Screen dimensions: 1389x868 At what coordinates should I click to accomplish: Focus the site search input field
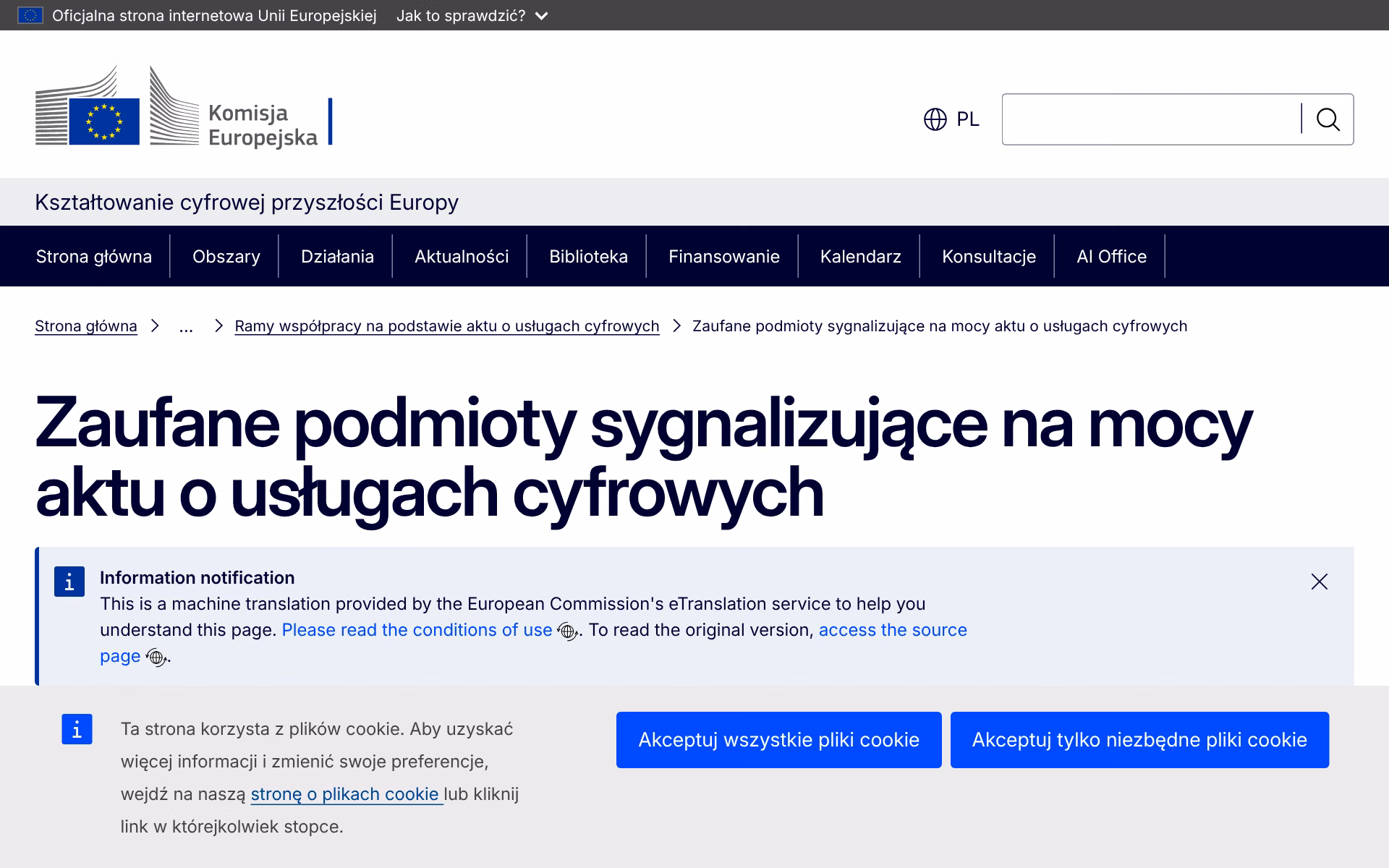[x=1152, y=119]
